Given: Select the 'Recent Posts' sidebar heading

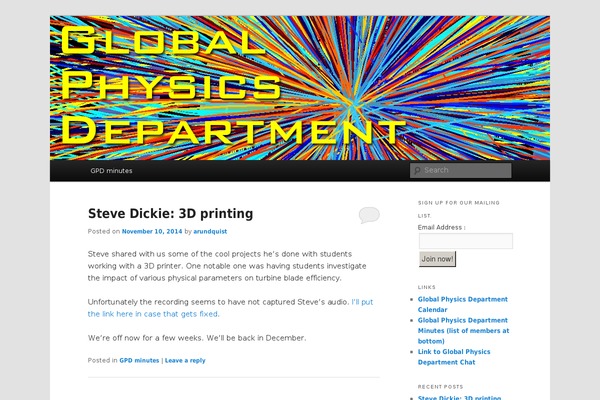Looking at the screenshot, I should [440, 387].
